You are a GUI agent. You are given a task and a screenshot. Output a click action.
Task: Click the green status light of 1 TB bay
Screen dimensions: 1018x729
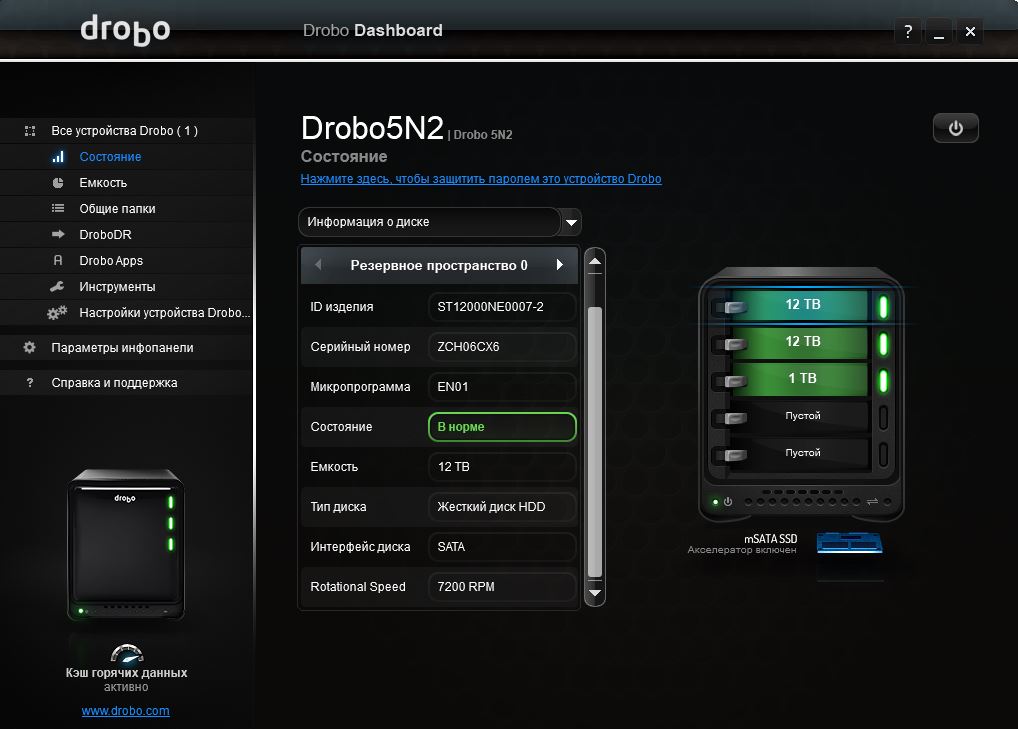[x=883, y=381]
